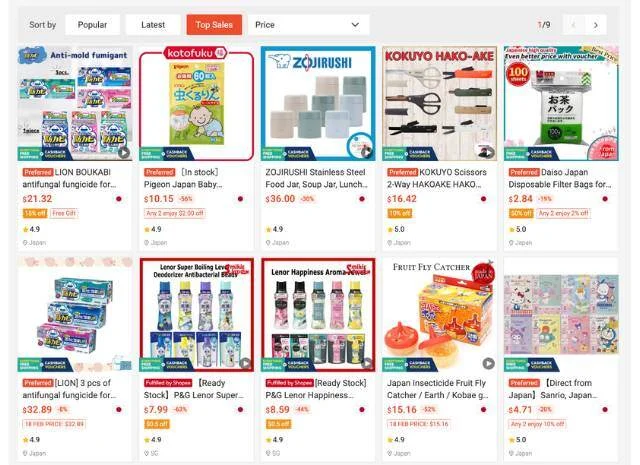Open the Price sort dropdown
The image size is (640, 465).
click(309, 25)
